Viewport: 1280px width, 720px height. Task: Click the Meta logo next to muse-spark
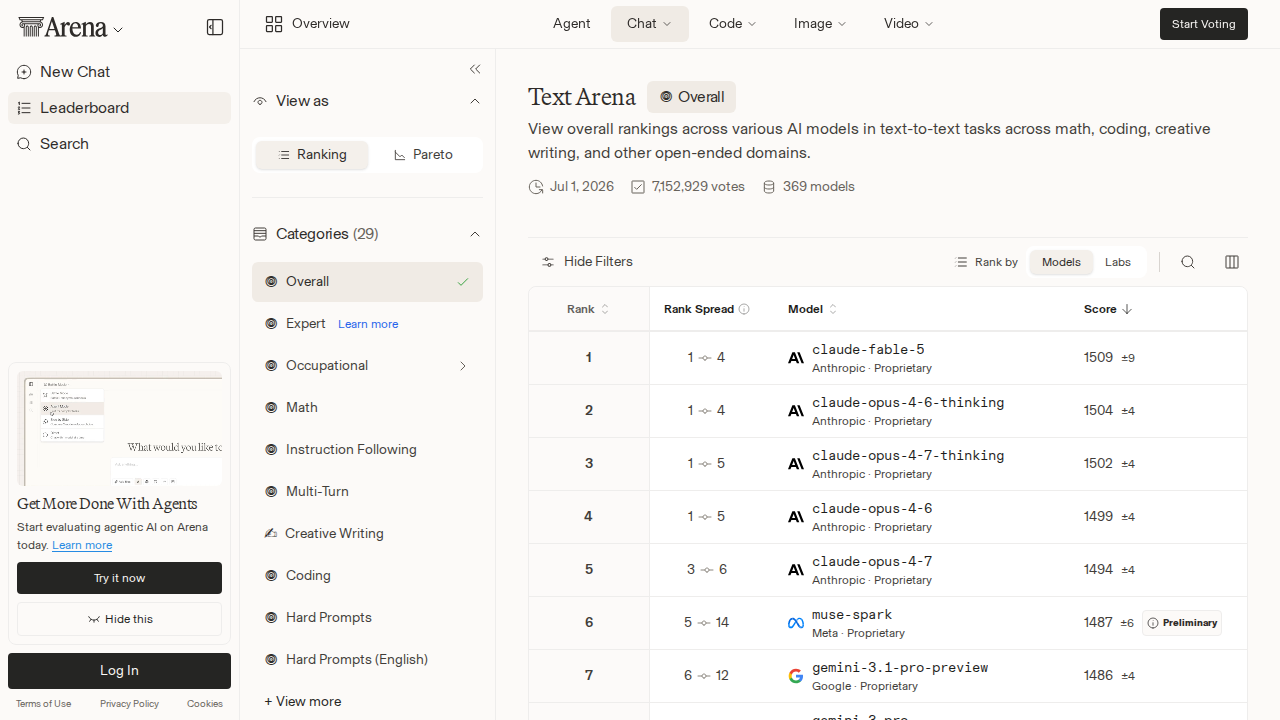(x=796, y=623)
